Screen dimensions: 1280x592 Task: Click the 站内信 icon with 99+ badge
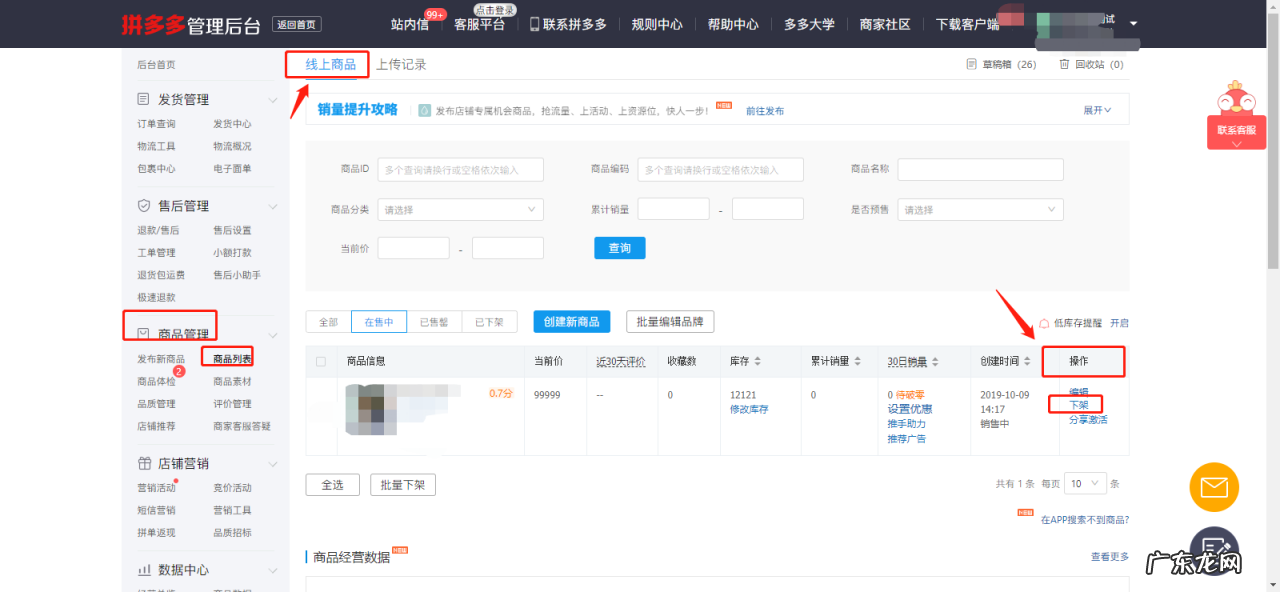click(x=409, y=24)
